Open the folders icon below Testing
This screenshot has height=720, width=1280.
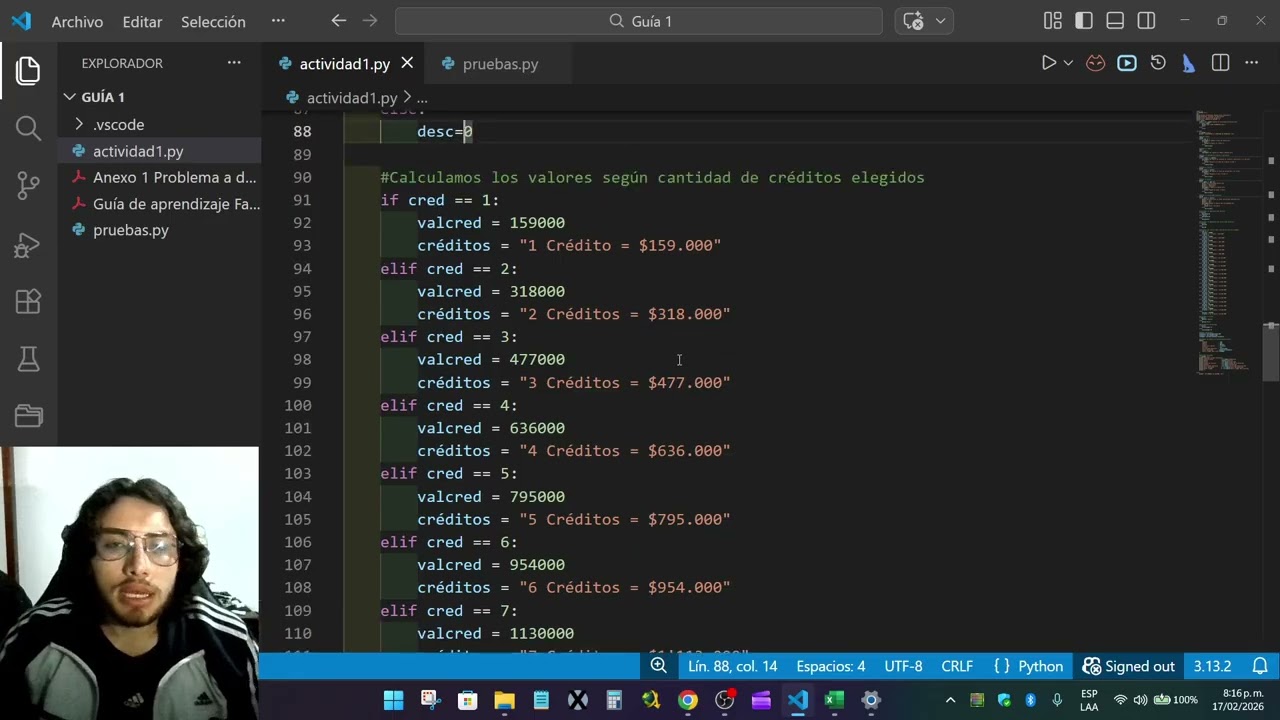(28, 416)
